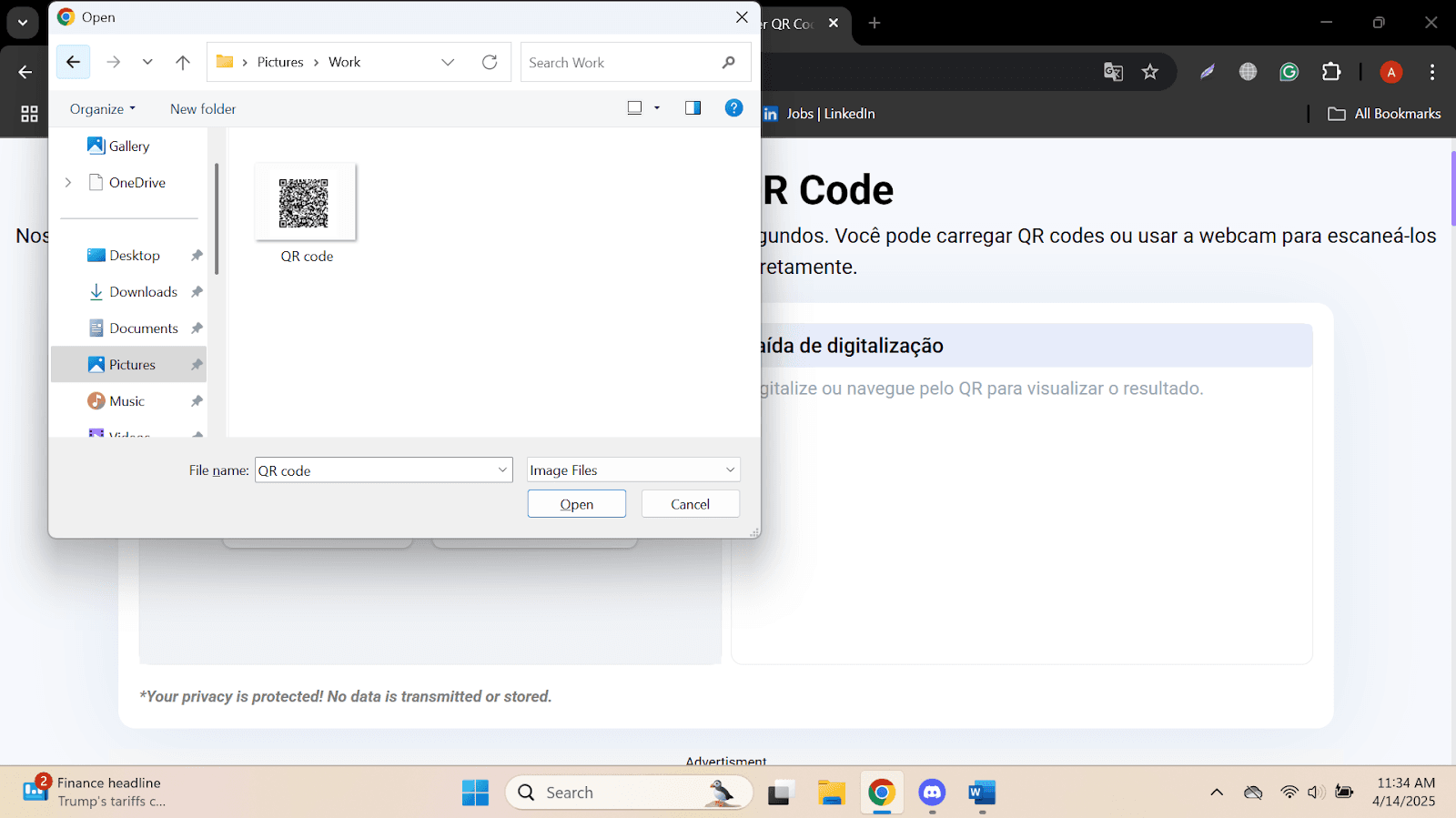Open the Windows Start menu
1456x818 pixels.
coord(475,793)
